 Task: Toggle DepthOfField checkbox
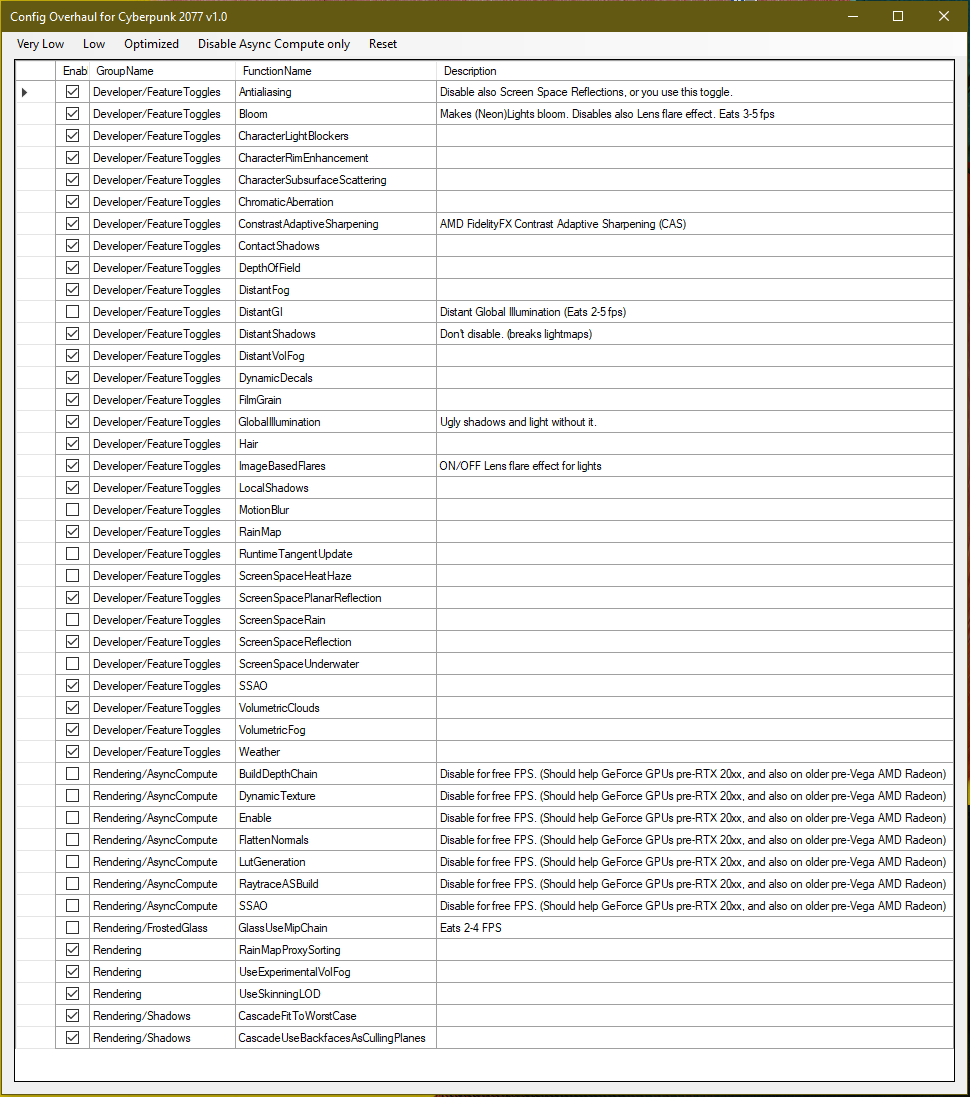coord(72,267)
